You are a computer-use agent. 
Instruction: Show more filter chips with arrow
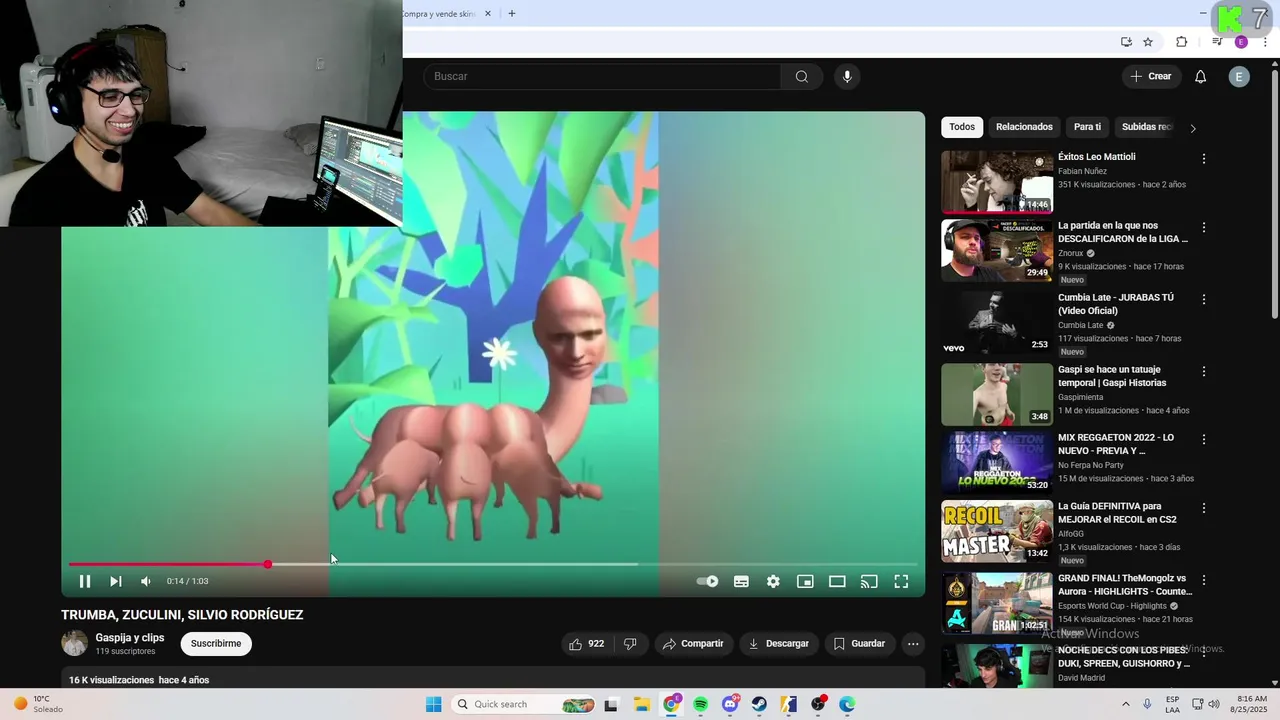point(1192,128)
